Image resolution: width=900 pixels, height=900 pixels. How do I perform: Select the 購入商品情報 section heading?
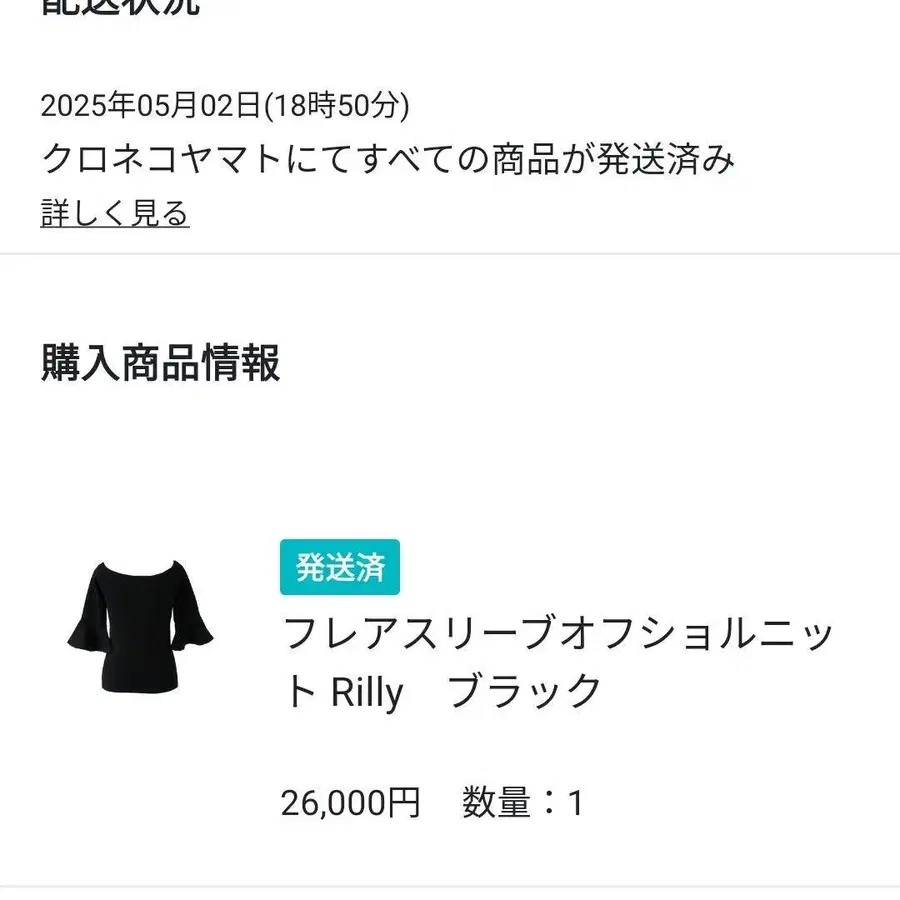(160, 363)
